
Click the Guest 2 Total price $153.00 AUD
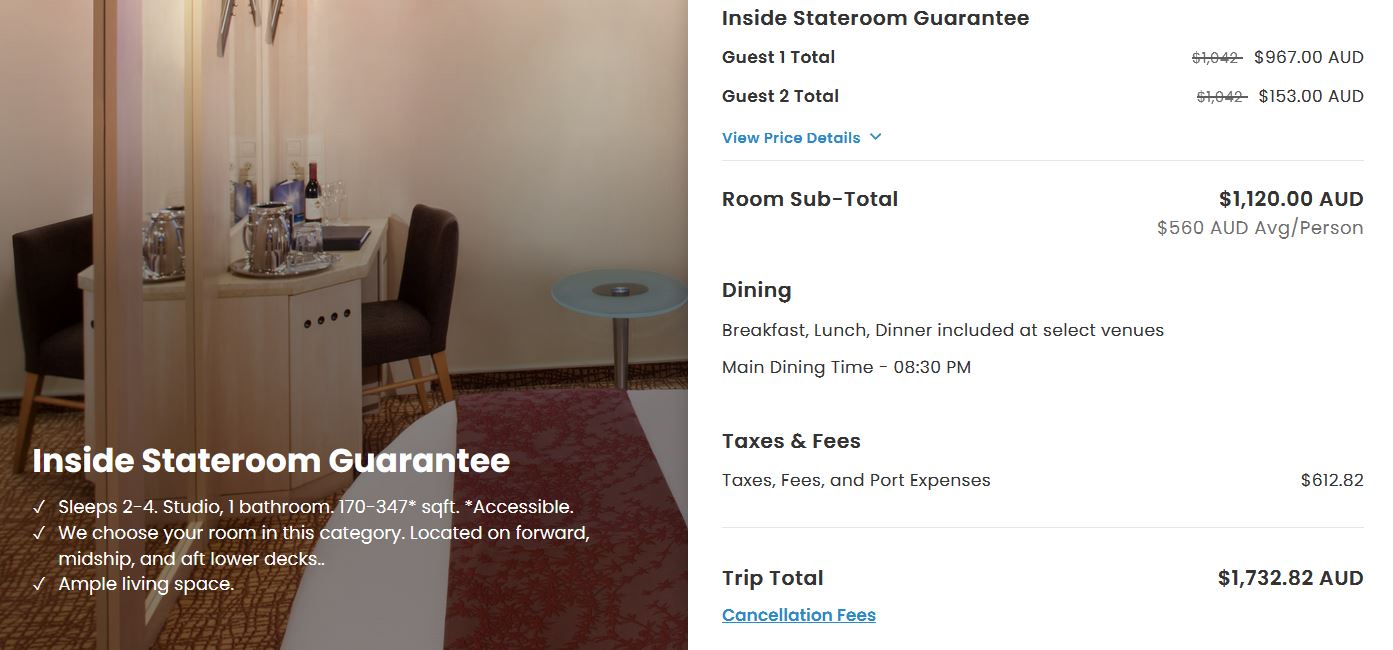[x=1311, y=96]
